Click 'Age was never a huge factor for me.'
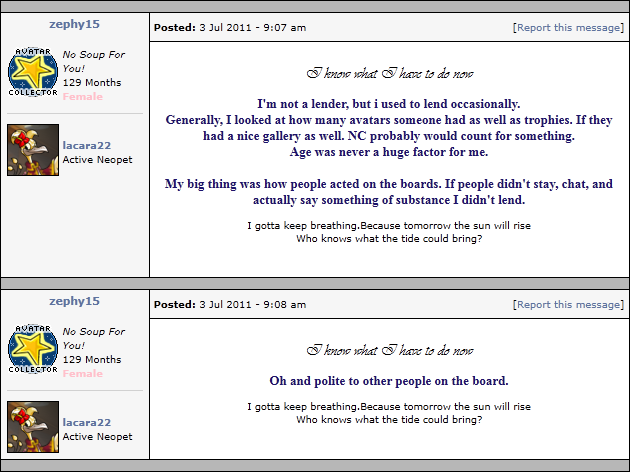The width and height of the screenshot is (630, 472). tap(389, 152)
